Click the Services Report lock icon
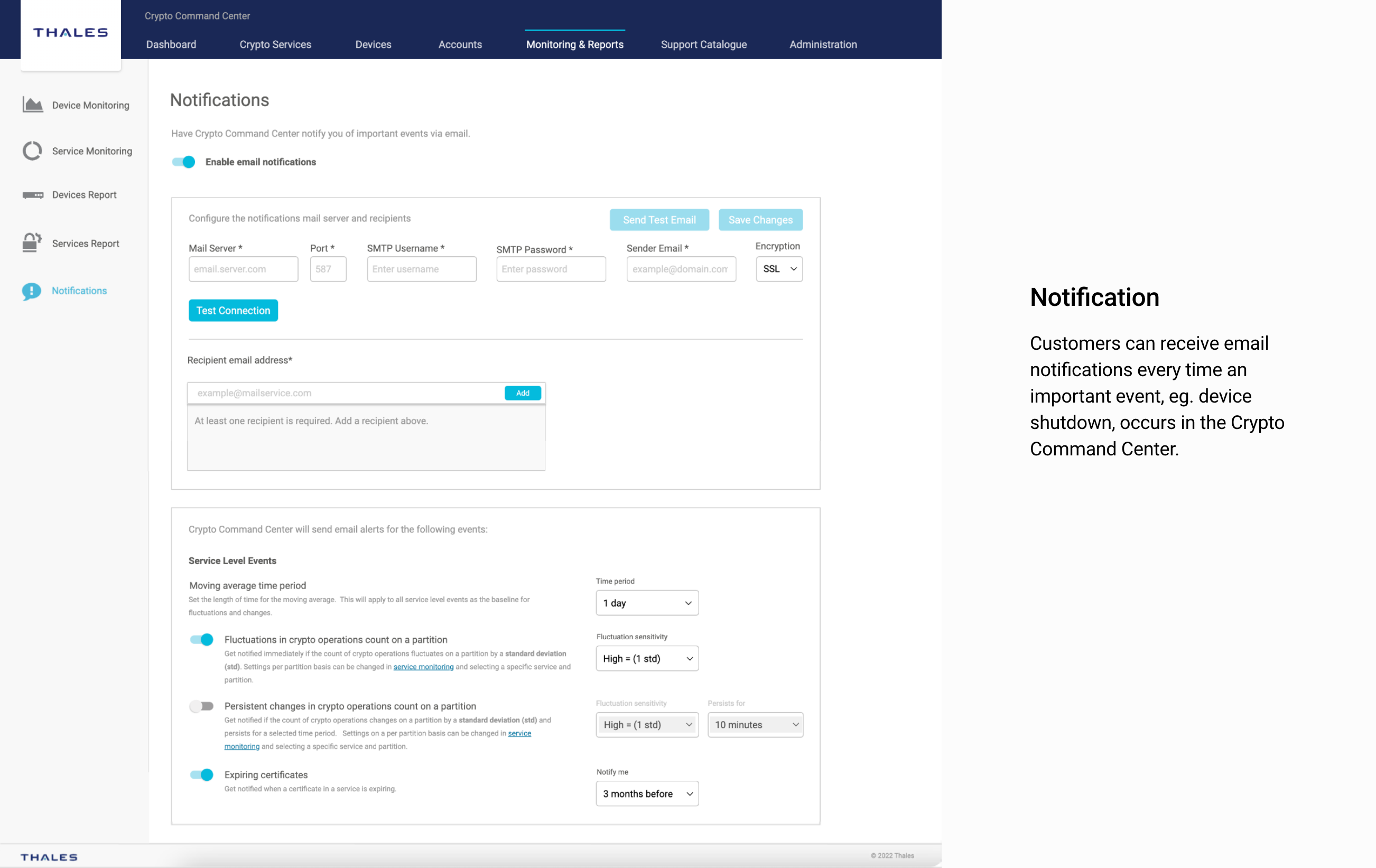 pyautogui.click(x=32, y=242)
